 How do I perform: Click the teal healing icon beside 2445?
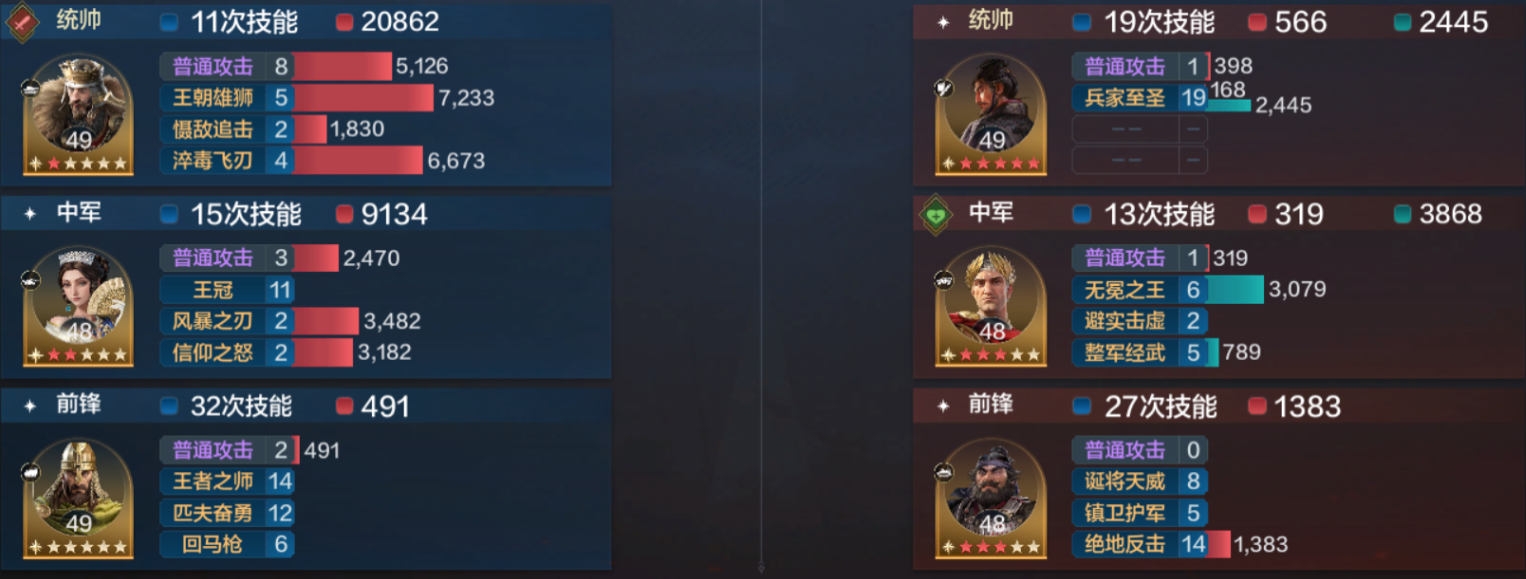1402,22
